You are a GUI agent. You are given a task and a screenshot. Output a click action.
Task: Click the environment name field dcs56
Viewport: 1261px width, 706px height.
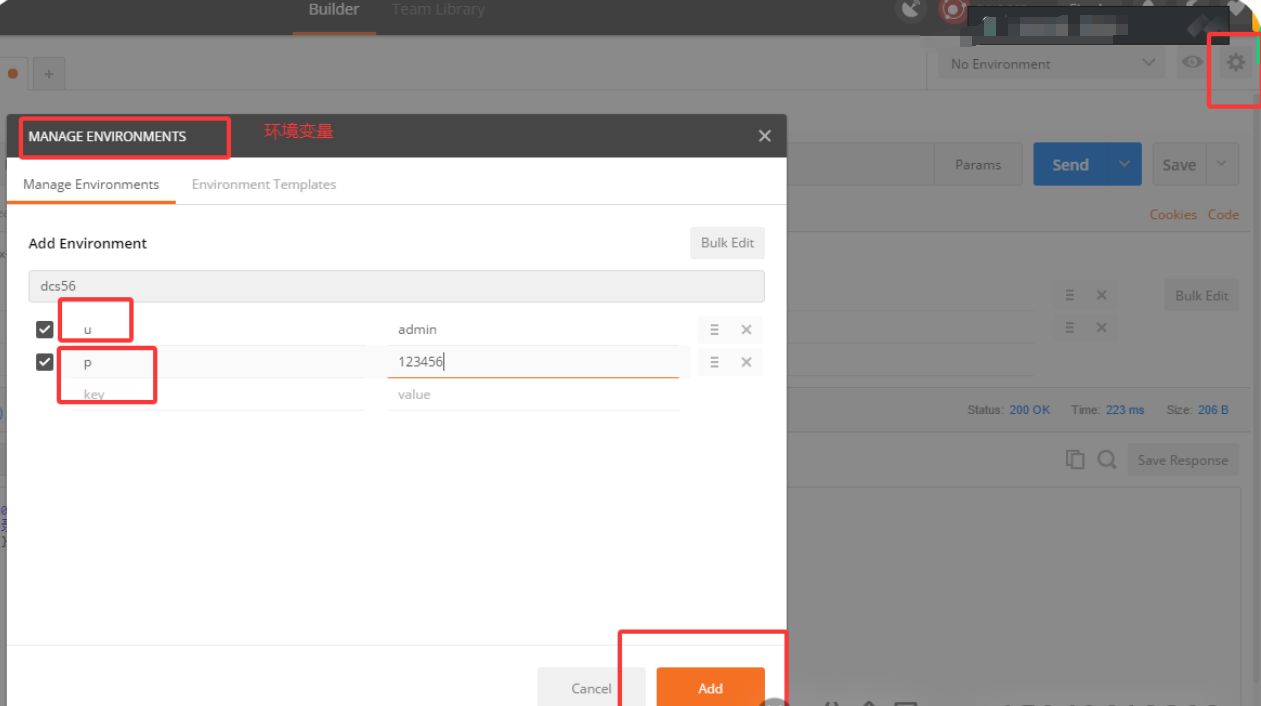[x=396, y=286]
